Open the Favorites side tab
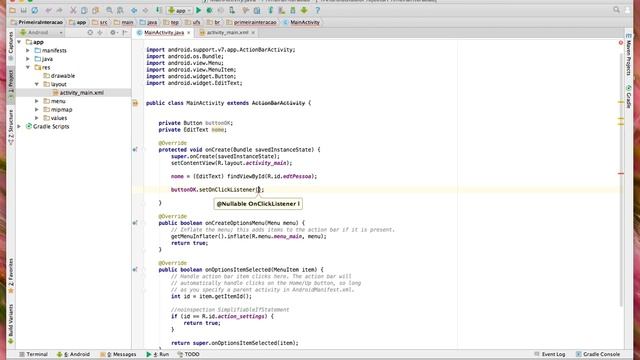This screenshot has width=640, height=360. (x=11, y=276)
